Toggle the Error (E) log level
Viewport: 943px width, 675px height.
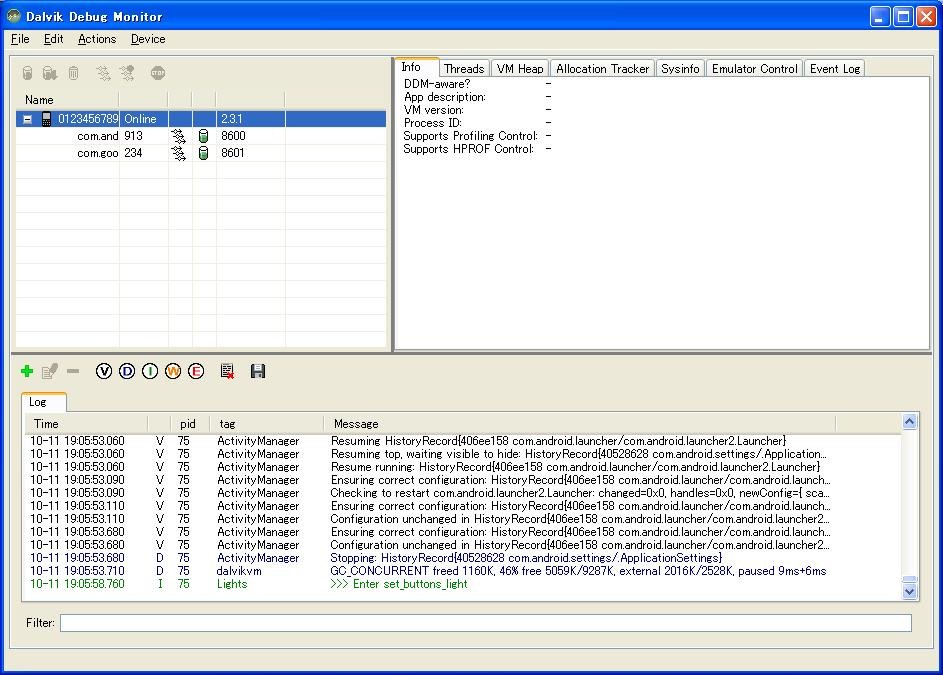(196, 371)
